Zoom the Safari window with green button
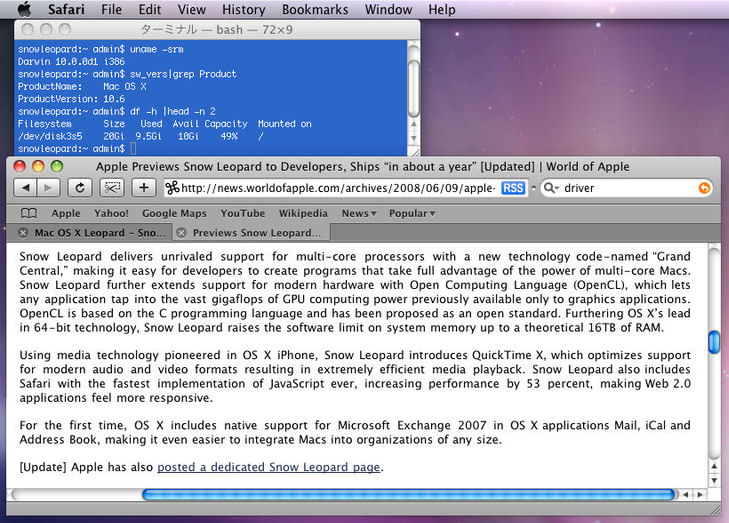Viewport: 729px width, 523px height. [57, 166]
